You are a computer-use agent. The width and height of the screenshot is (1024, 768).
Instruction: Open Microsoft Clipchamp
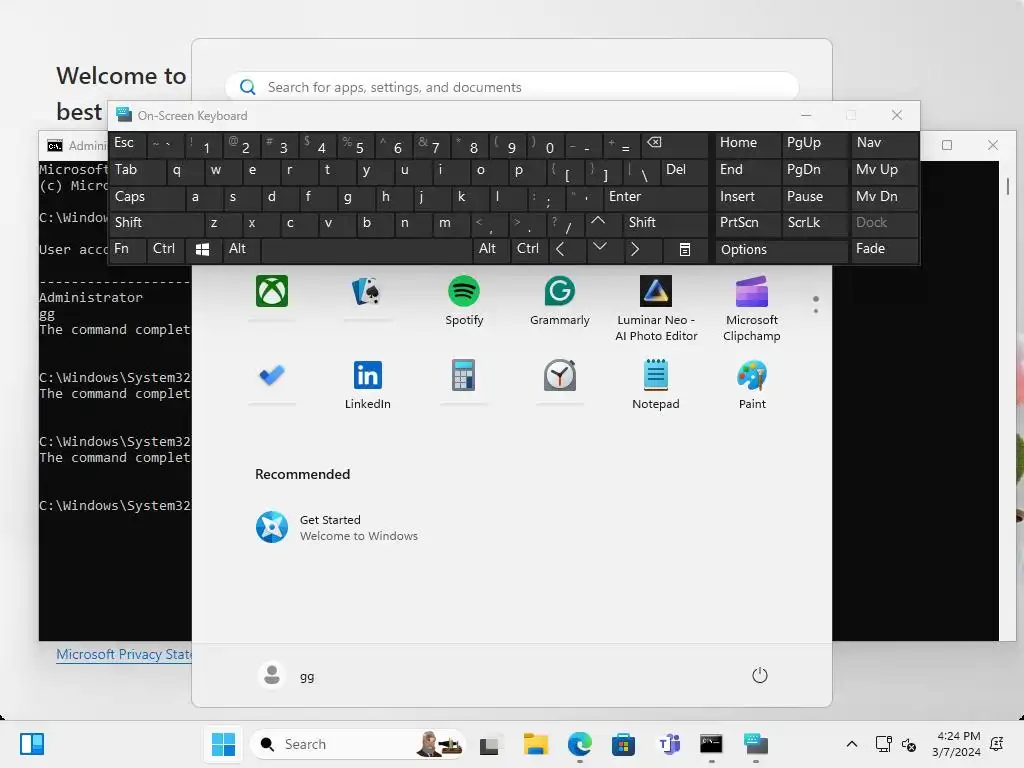752,308
